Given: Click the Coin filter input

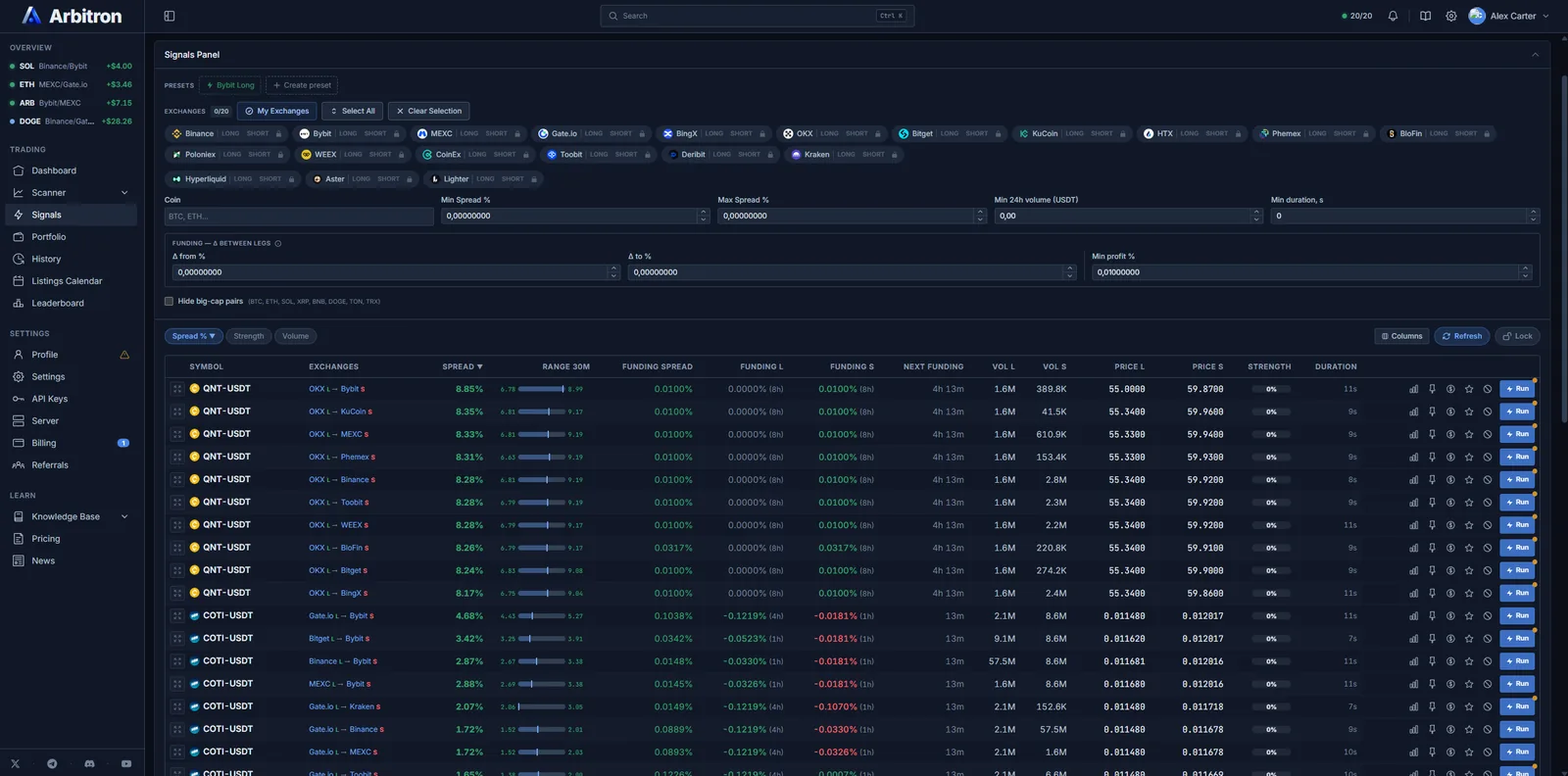Looking at the screenshot, I should click(299, 217).
